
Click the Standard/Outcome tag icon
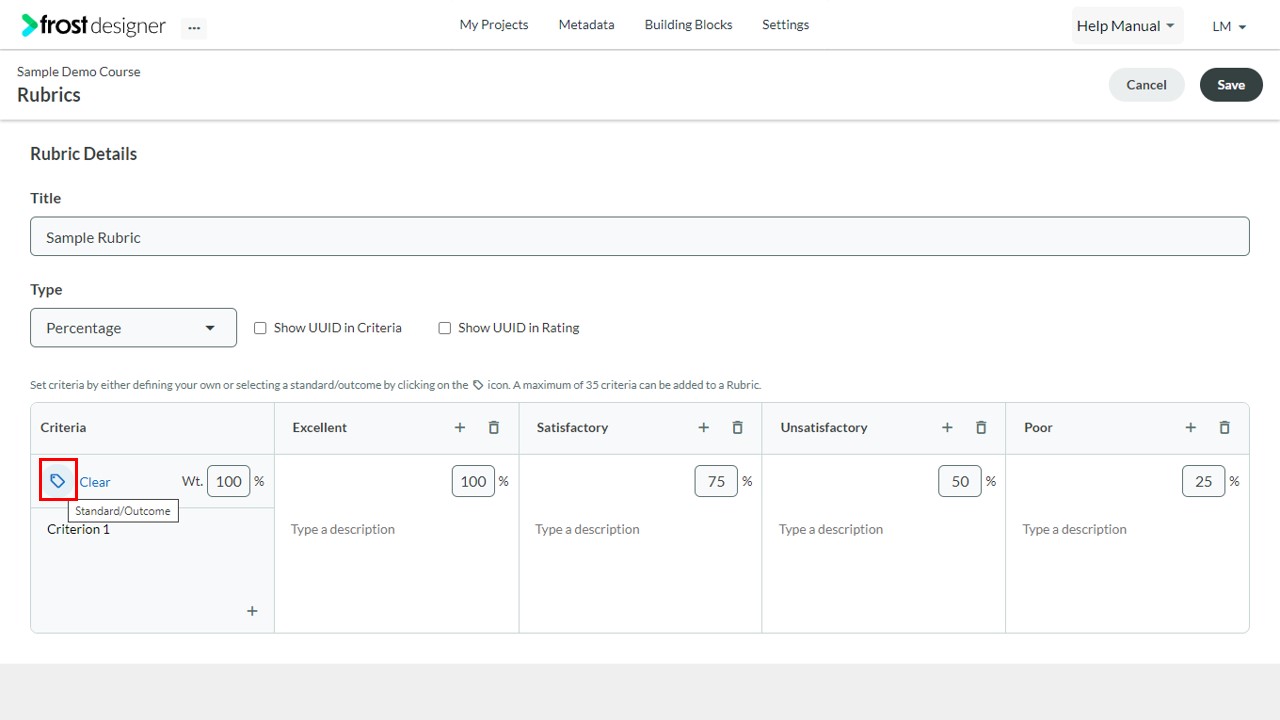coord(58,481)
